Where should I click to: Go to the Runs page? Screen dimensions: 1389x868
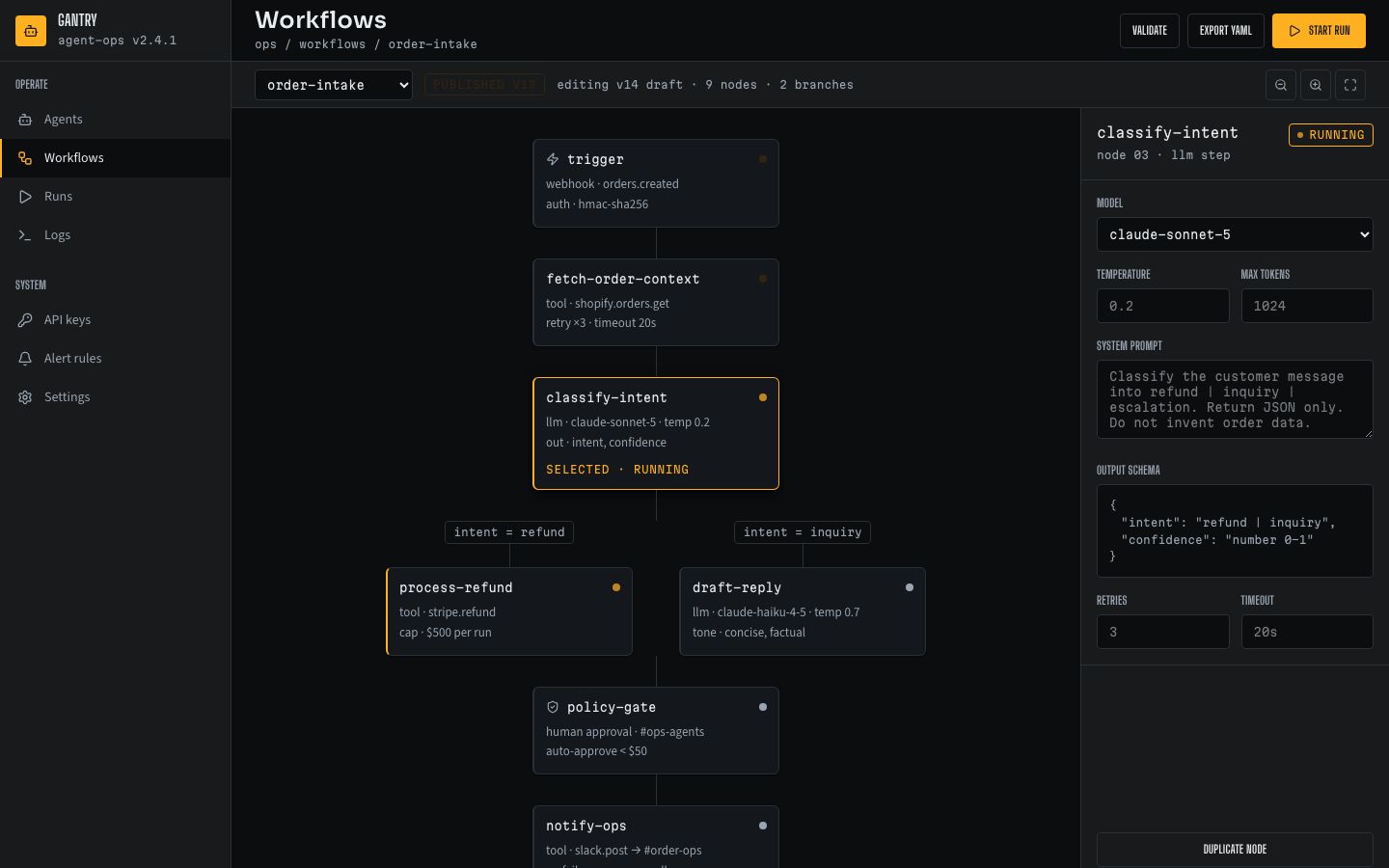(x=116, y=197)
